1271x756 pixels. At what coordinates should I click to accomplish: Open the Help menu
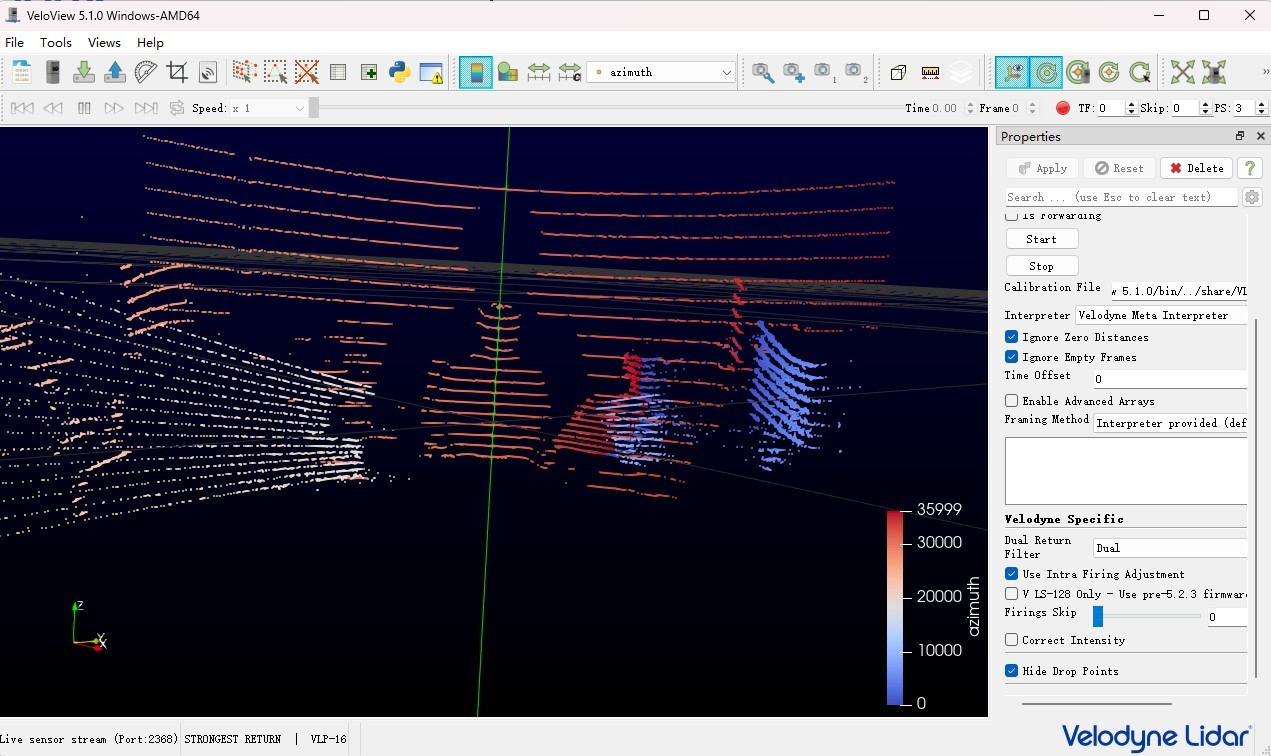pyautogui.click(x=151, y=43)
